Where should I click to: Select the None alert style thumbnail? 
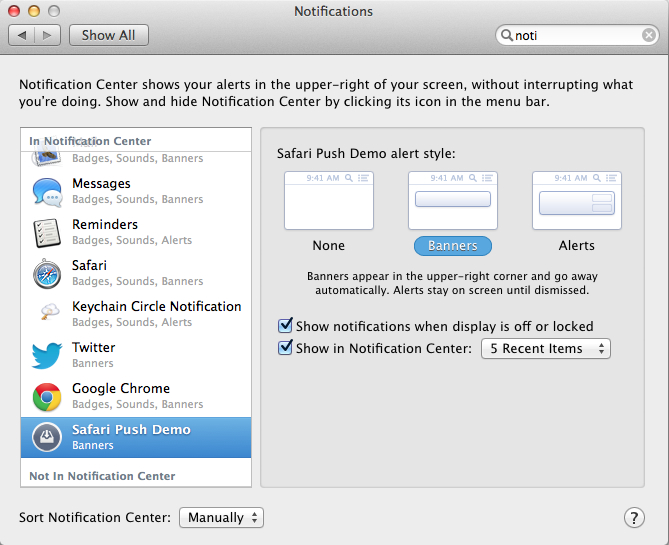328,202
